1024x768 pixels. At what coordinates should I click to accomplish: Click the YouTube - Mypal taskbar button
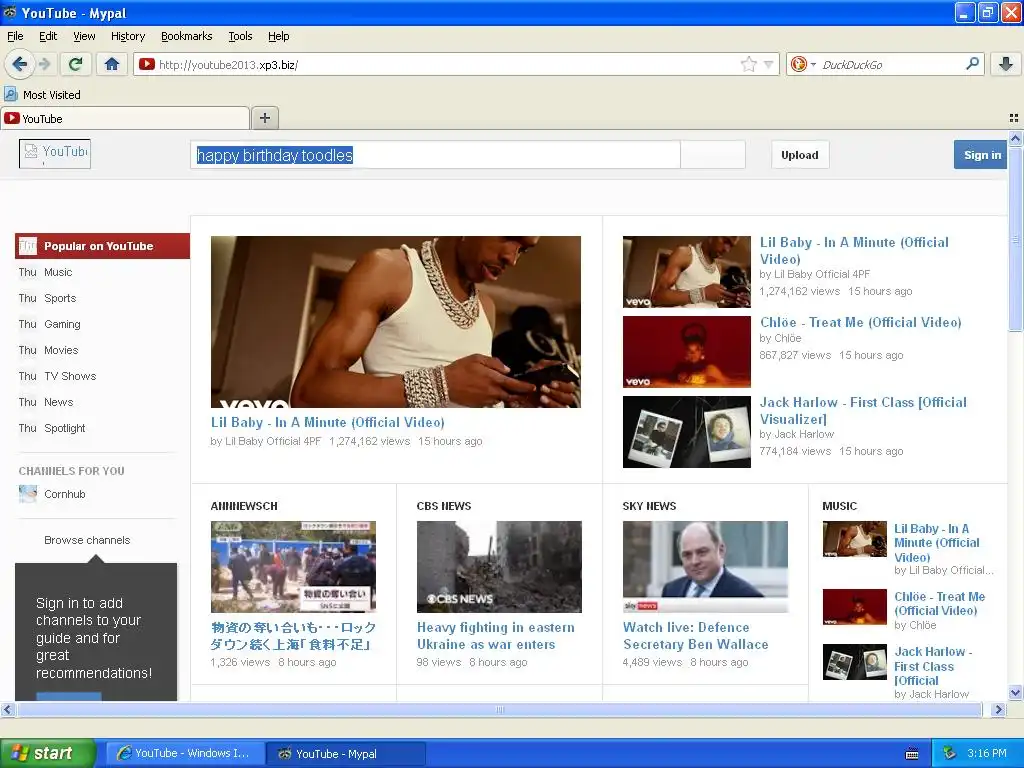click(346, 754)
